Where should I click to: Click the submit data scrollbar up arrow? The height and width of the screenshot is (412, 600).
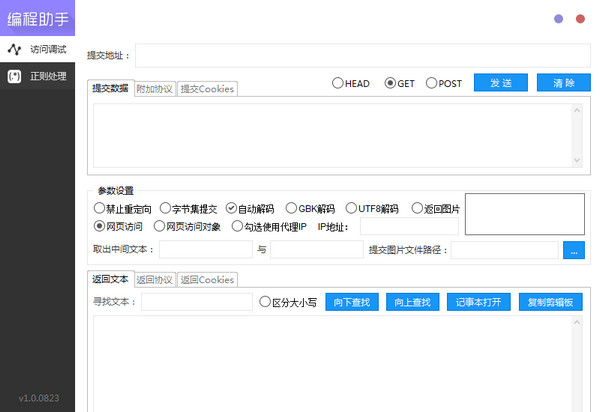(x=577, y=110)
